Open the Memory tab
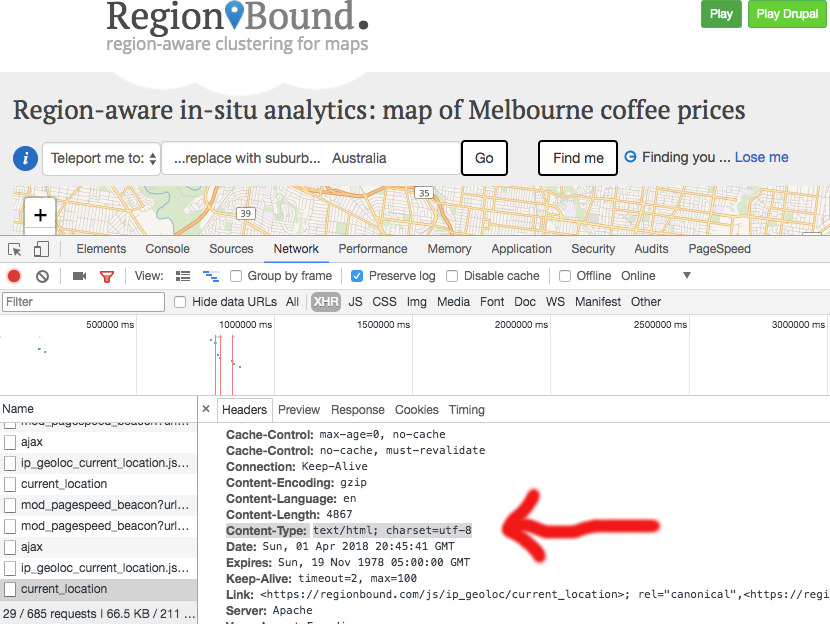 pyautogui.click(x=449, y=249)
